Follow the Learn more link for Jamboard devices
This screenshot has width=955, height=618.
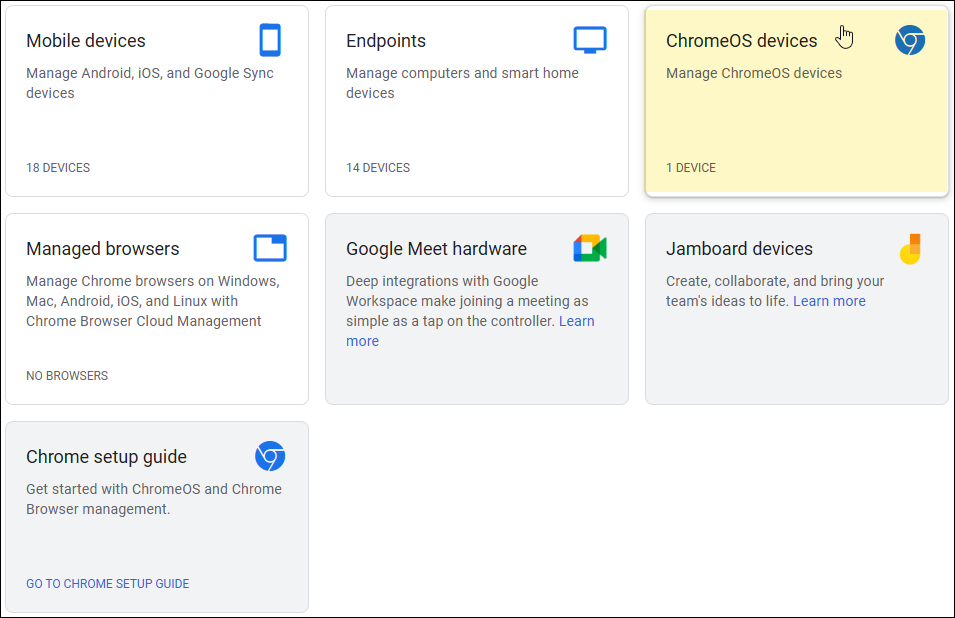pos(829,301)
